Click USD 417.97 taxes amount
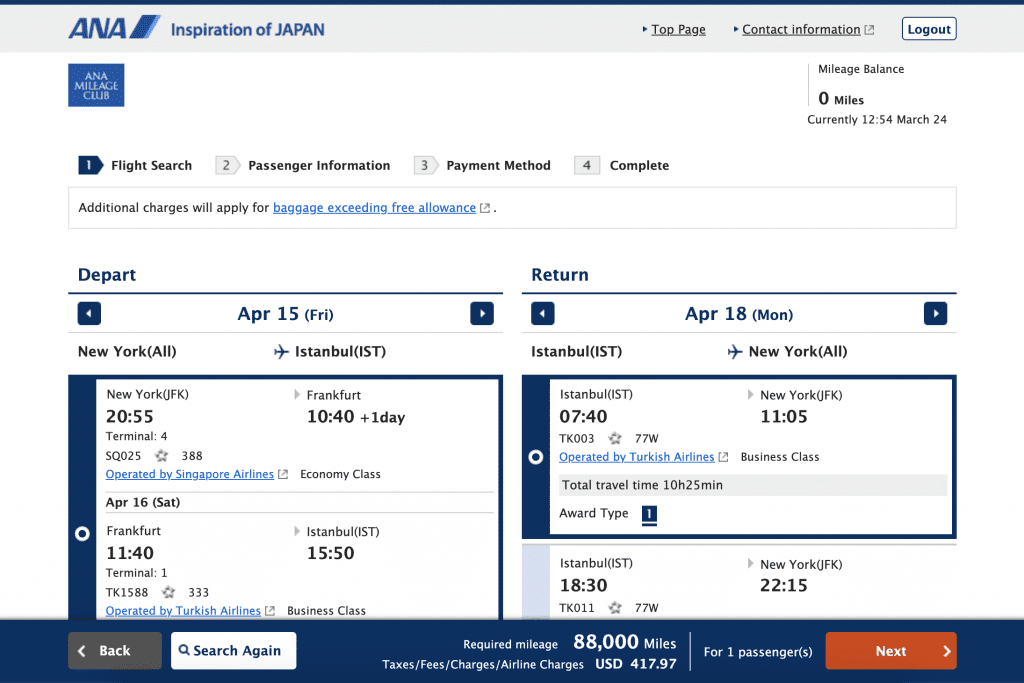Screen dimensions: 1024x683 (x=635, y=664)
